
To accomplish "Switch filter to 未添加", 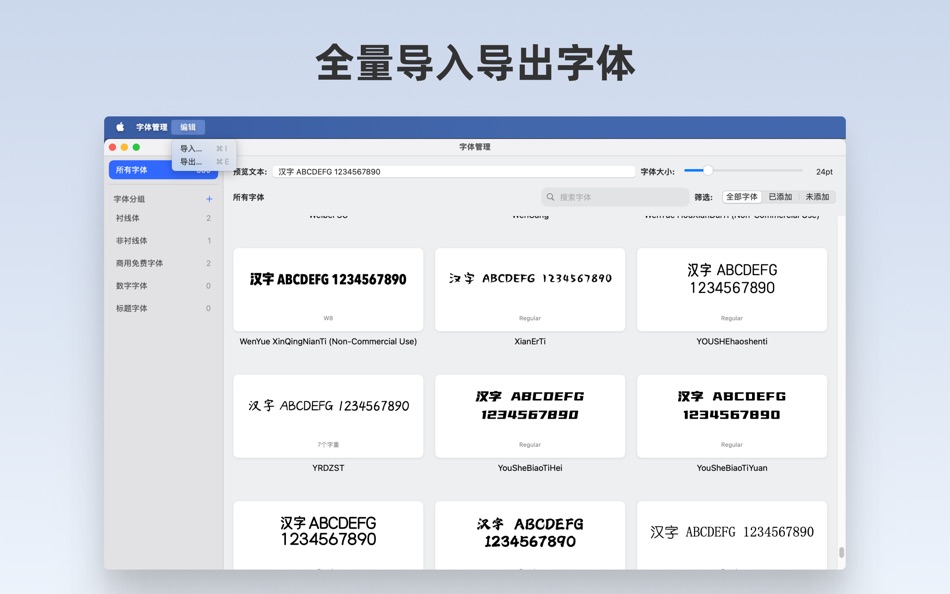I will [x=817, y=196].
